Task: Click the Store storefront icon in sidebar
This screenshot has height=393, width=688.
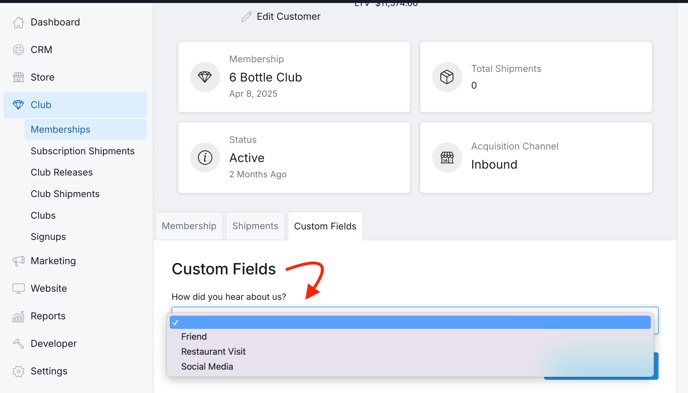Action: [18, 78]
